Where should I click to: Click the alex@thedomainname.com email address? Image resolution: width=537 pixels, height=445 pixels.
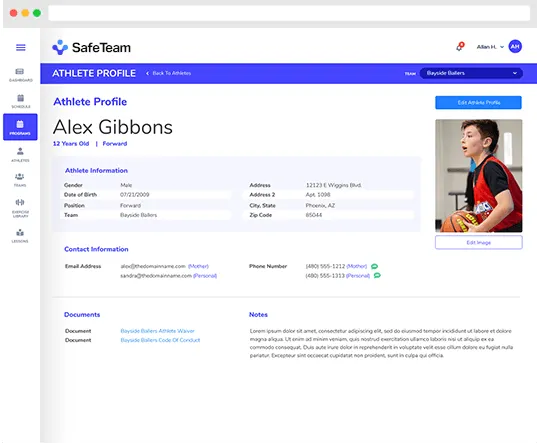[x=153, y=266]
